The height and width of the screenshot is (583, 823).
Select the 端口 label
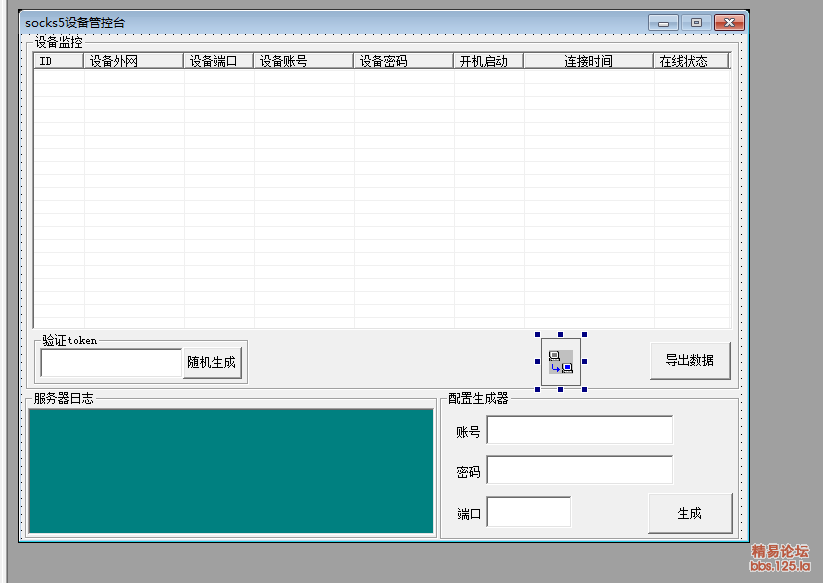pos(468,513)
